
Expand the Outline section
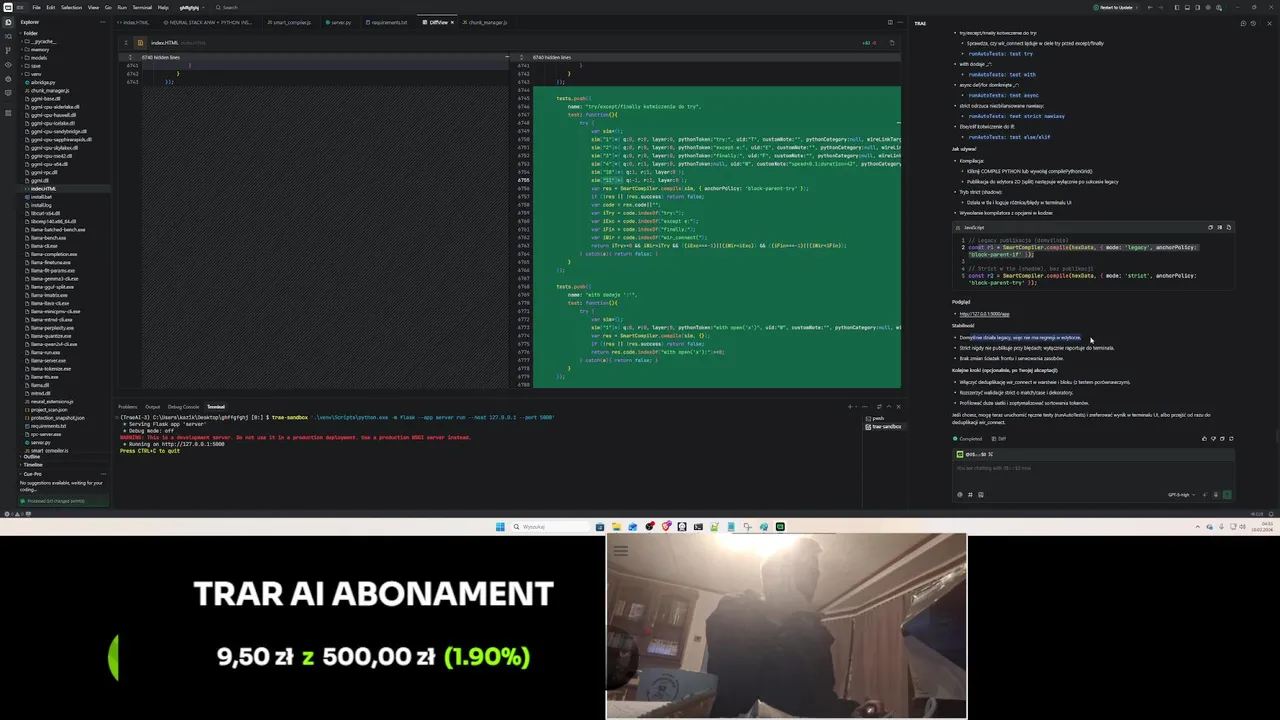pyautogui.click(x=30, y=457)
